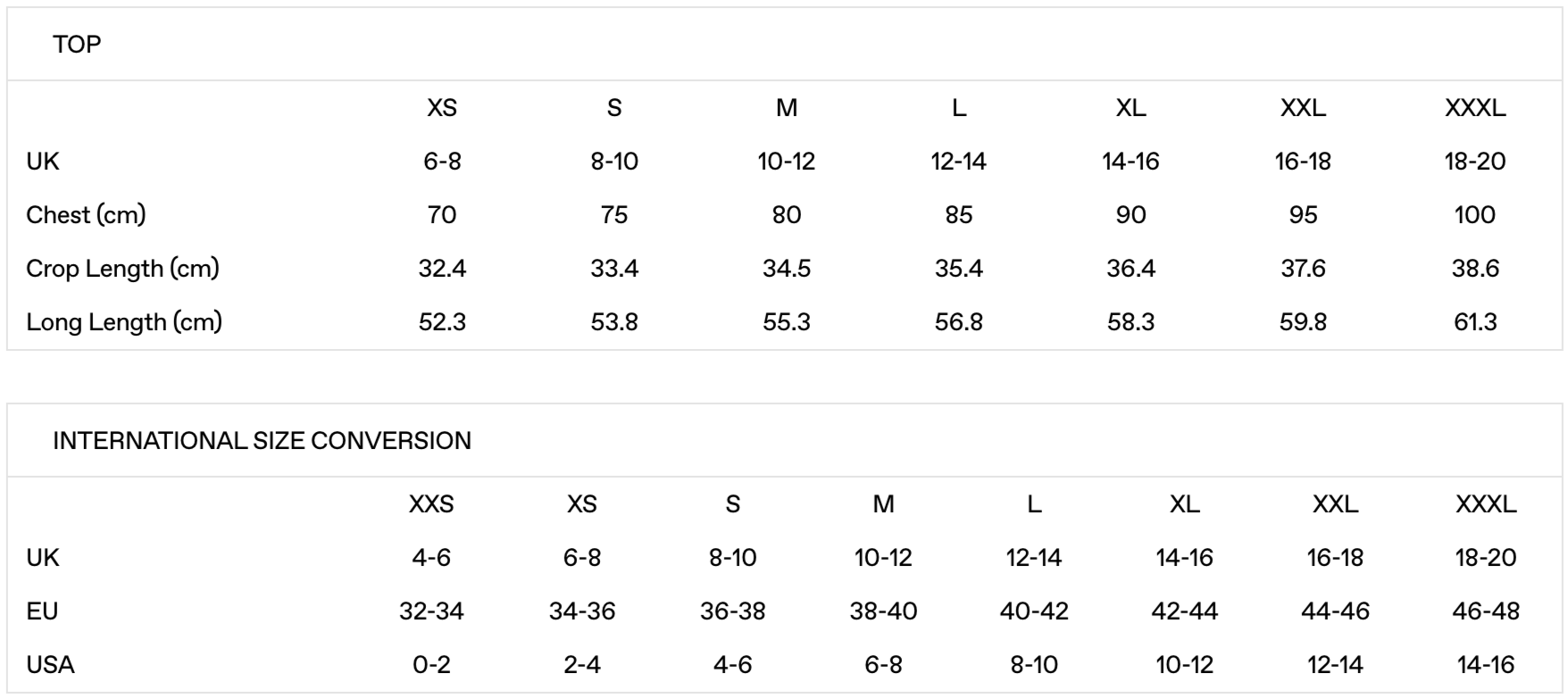Click long length value 52.3
This screenshot has height=698, width=1568.
tap(442, 322)
